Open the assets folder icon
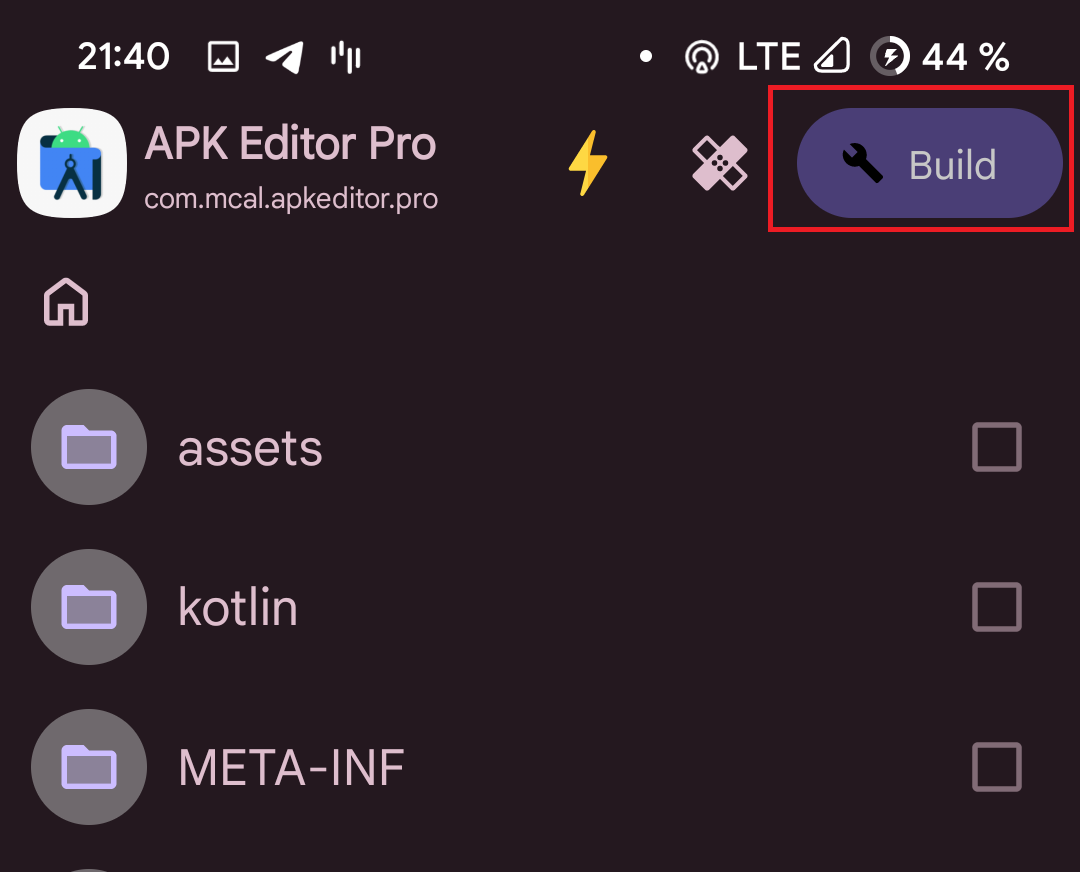This screenshot has width=1080, height=872. tap(89, 447)
